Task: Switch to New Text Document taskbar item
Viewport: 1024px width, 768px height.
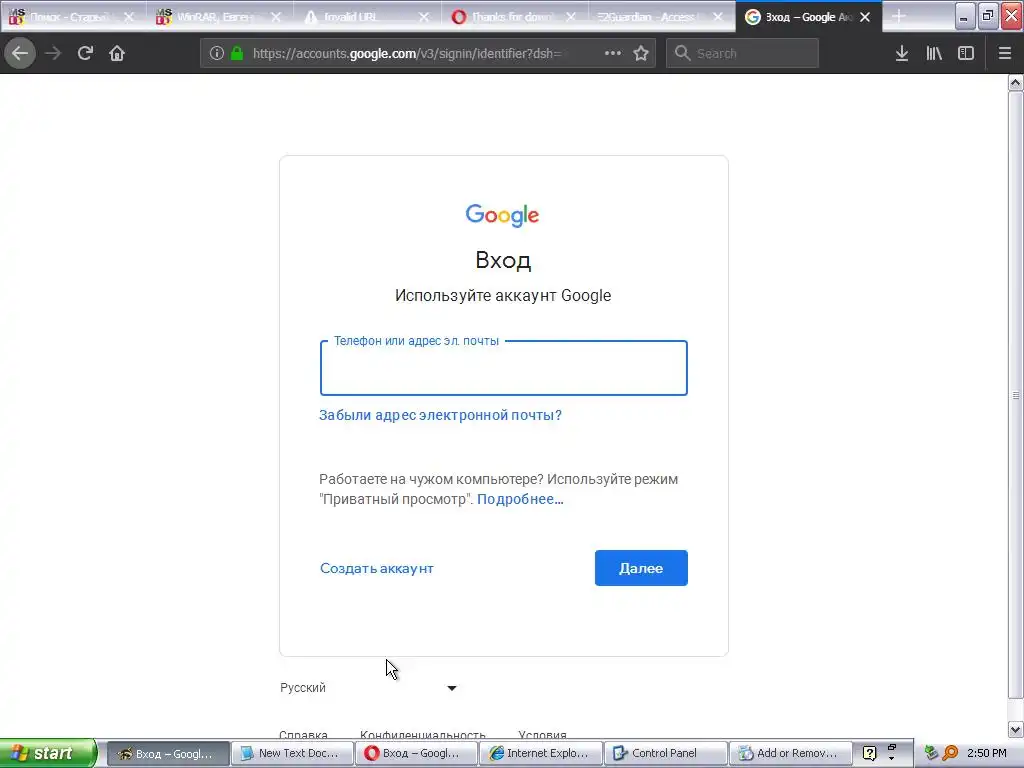Action: tap(293, 753)
